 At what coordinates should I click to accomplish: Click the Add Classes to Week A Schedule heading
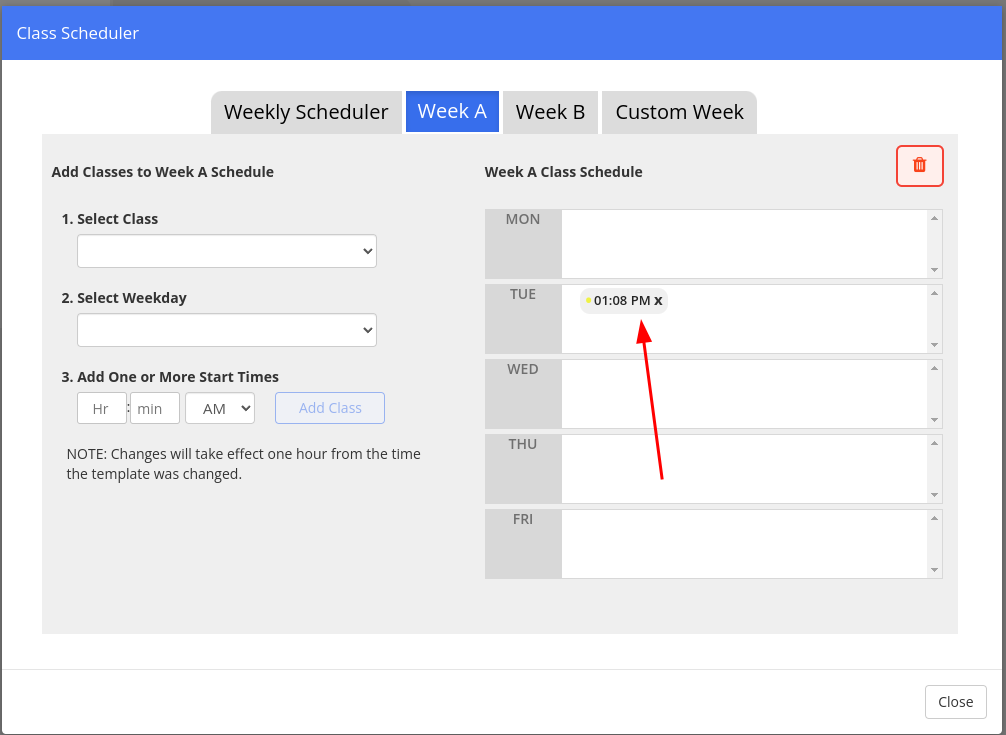tap(162, 172)
